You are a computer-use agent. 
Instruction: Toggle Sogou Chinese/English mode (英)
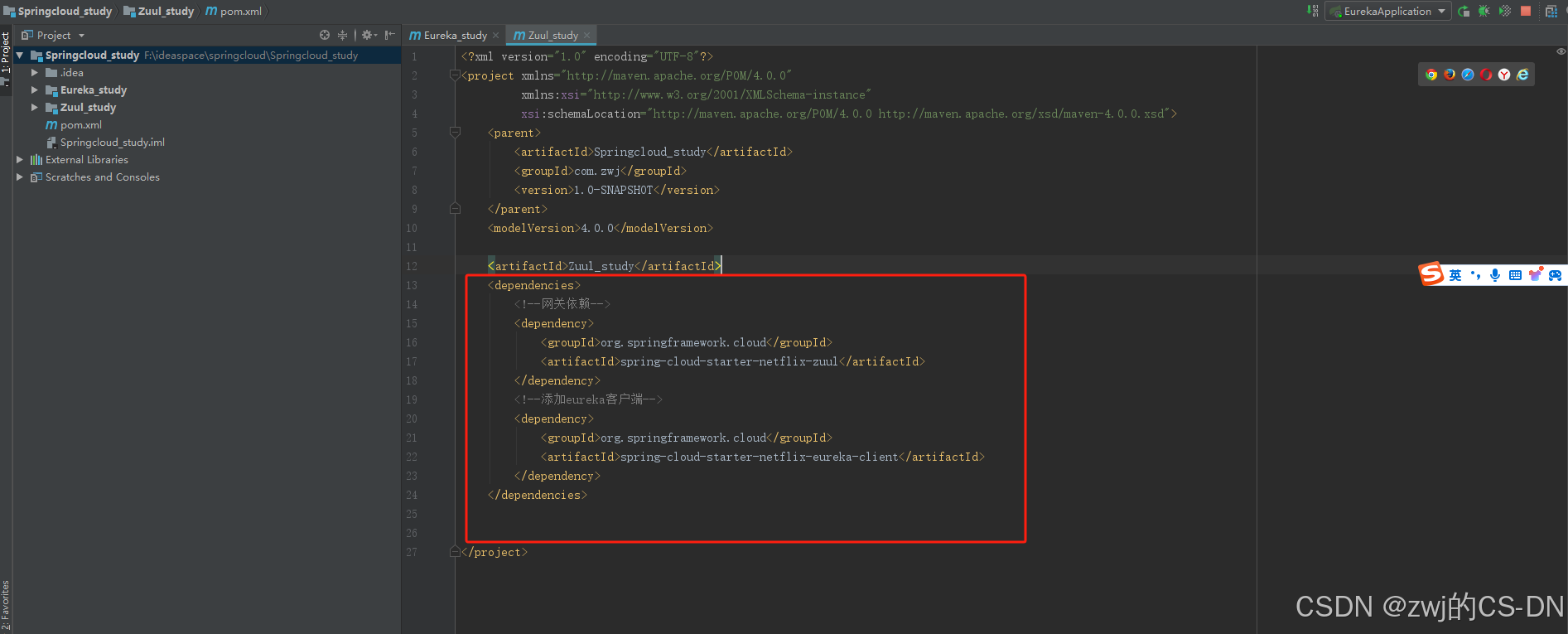tap(1455, 275)
